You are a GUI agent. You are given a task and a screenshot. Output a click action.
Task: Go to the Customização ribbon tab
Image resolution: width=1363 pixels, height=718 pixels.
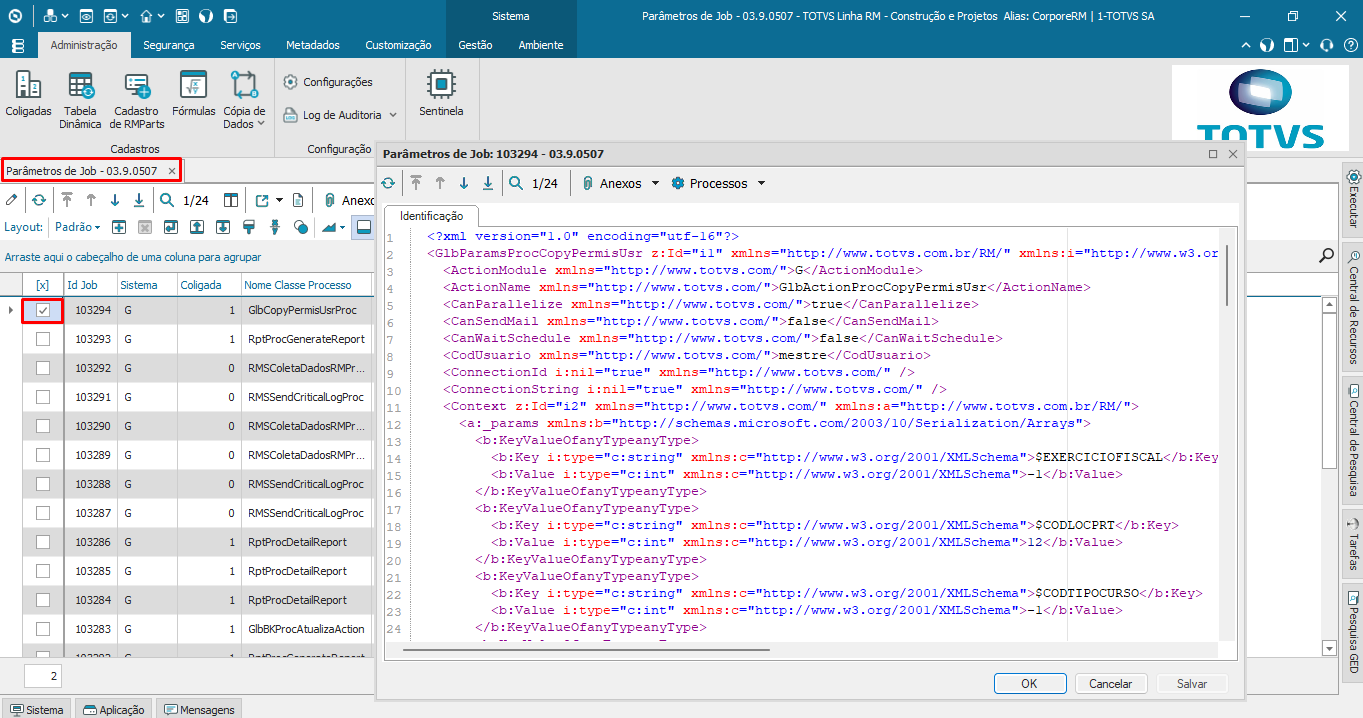398,45
